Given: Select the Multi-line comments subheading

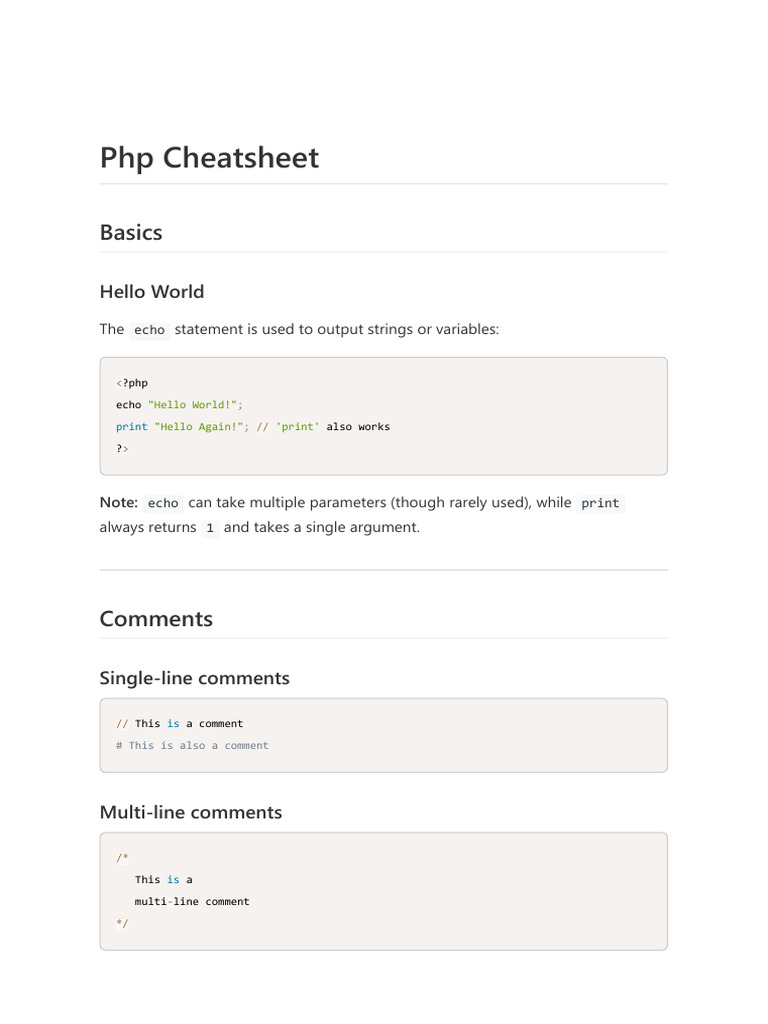Looking at the screenshot, I should 190,812.
